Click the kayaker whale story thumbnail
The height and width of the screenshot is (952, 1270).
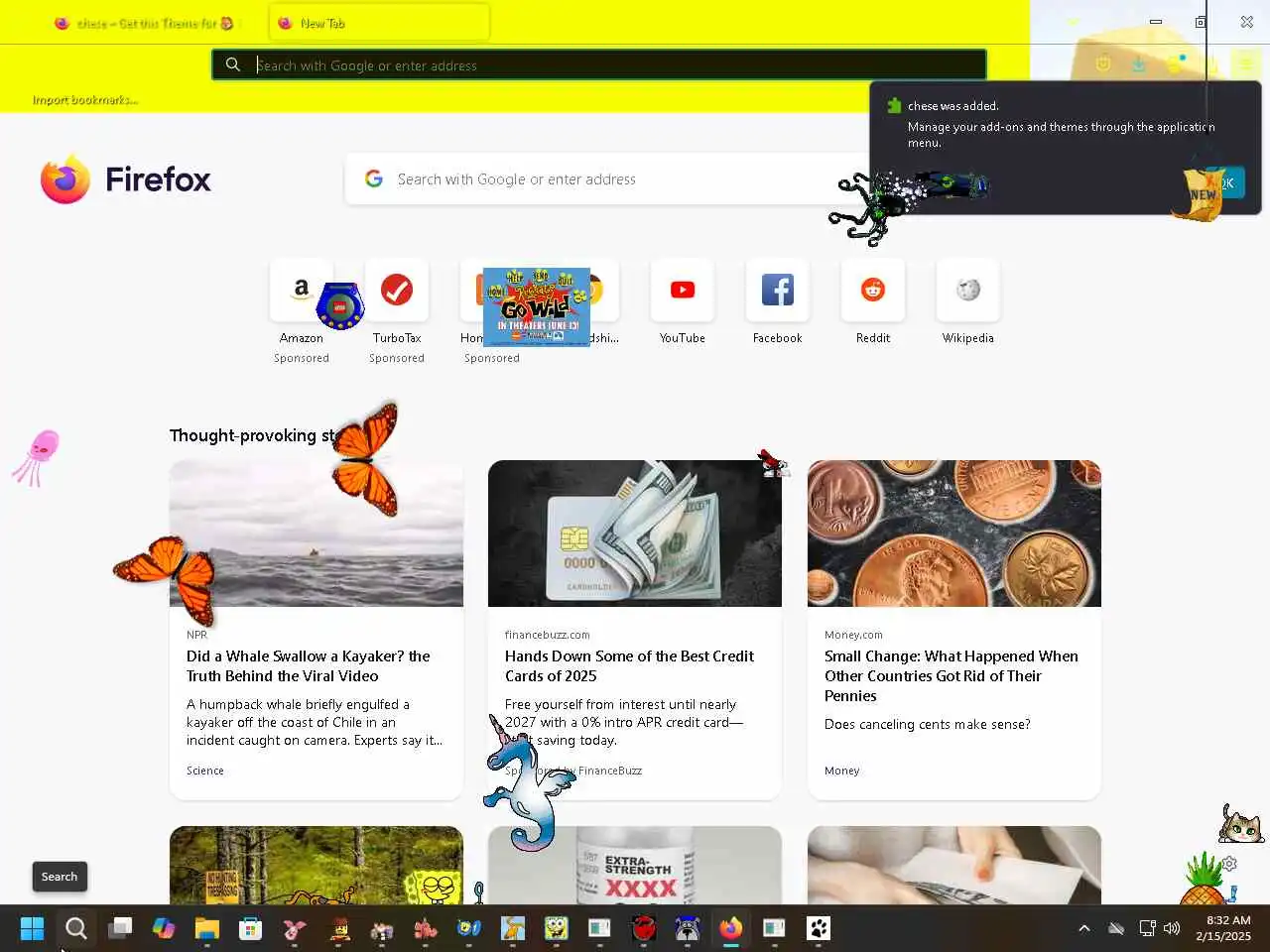(x=317, y=534)
